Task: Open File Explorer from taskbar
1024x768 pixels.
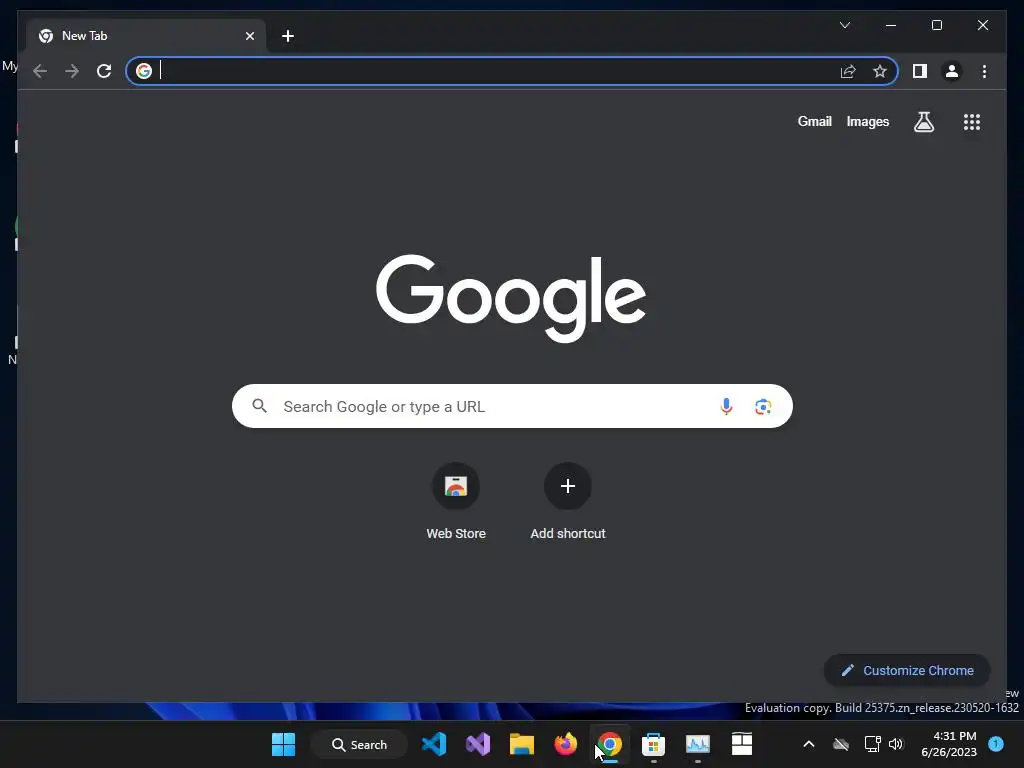Action: click(x=522, y=744)
